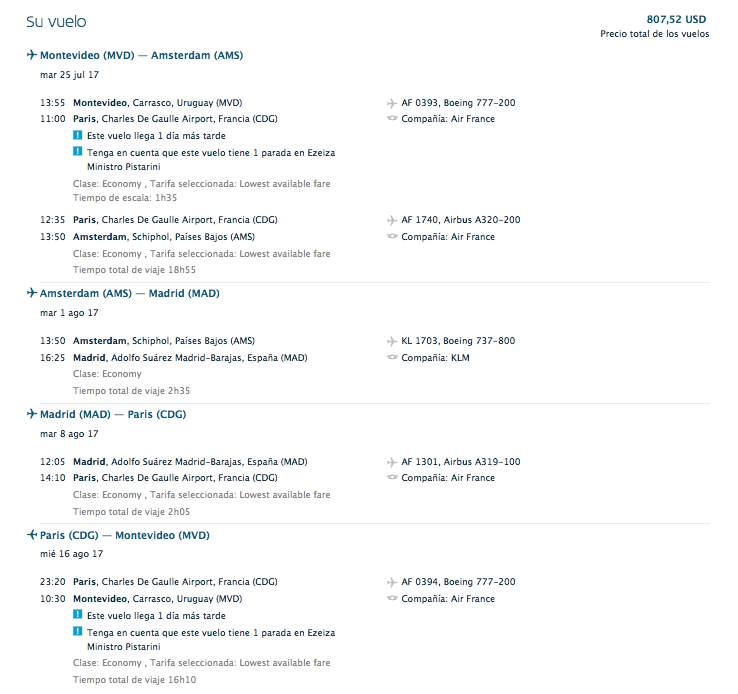
Task: Select the Madrid (MAD) — Paris (CDG) heading
Action: pos(113,414)
